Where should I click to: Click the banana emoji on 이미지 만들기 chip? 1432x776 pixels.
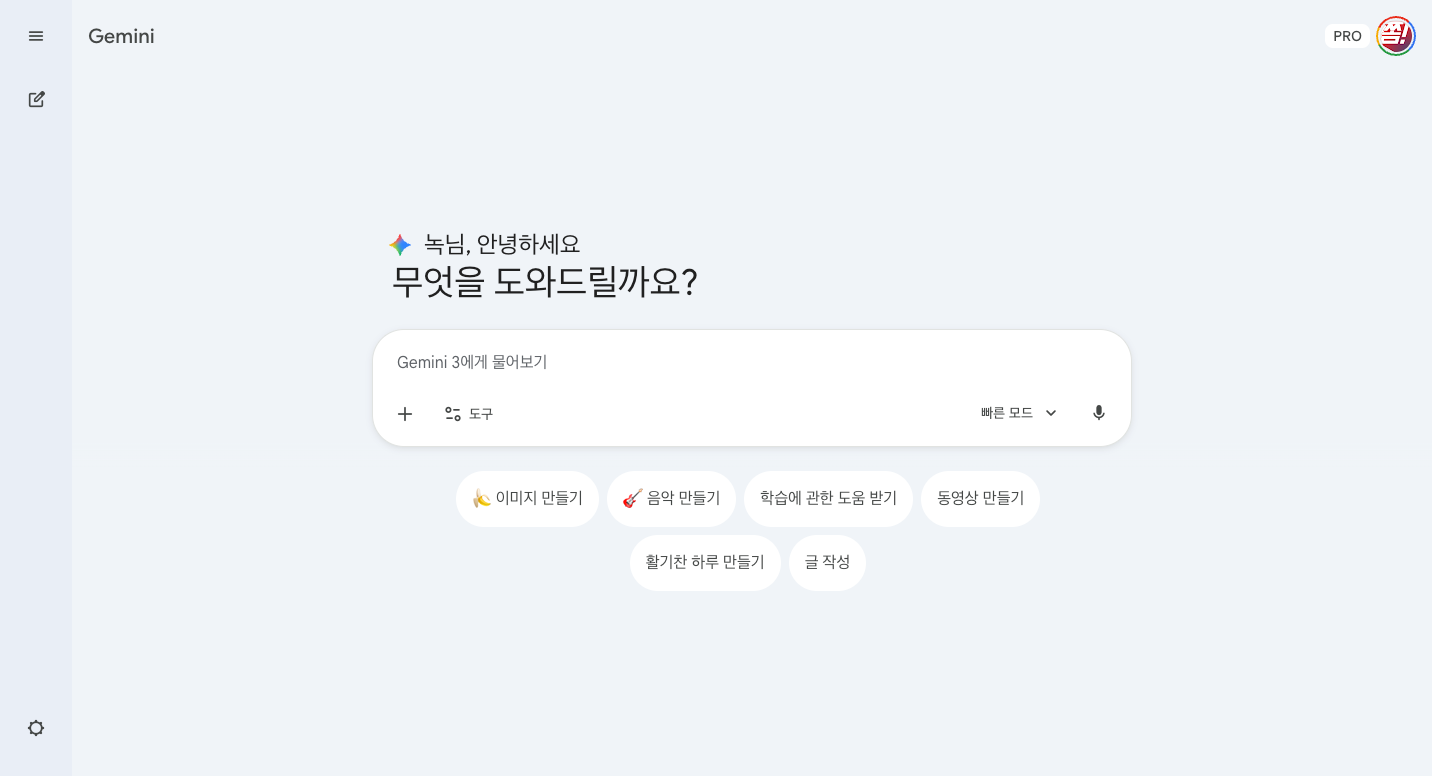482,498
